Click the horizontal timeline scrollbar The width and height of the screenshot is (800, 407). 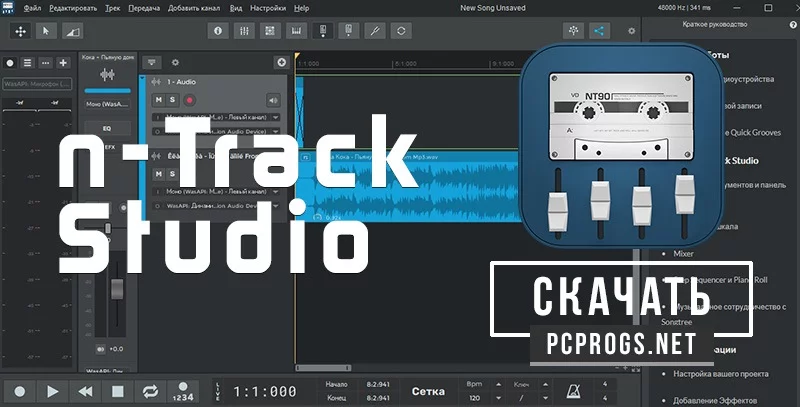click(x=323, y=368)
